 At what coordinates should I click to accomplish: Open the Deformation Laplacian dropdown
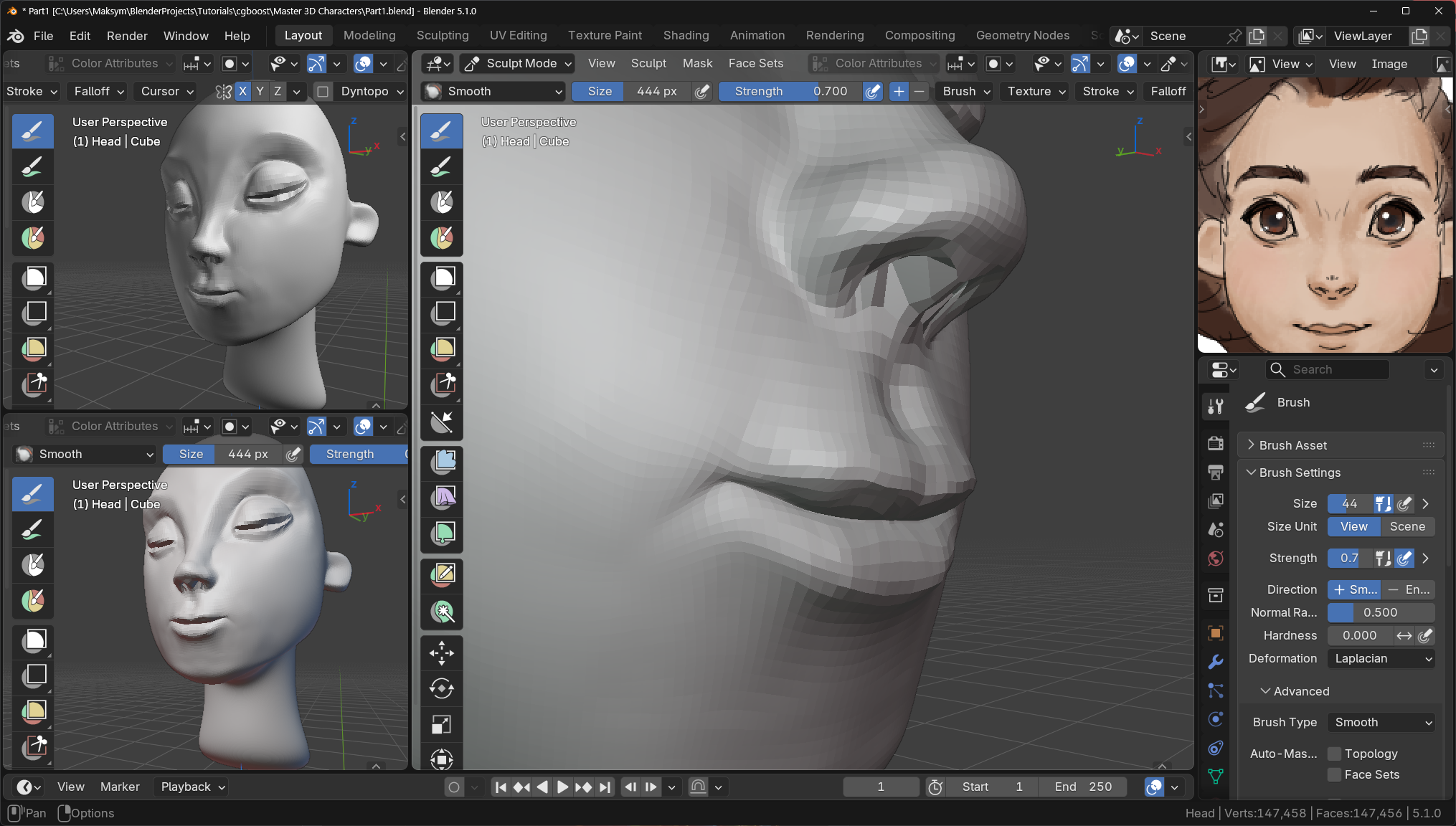1381,658
